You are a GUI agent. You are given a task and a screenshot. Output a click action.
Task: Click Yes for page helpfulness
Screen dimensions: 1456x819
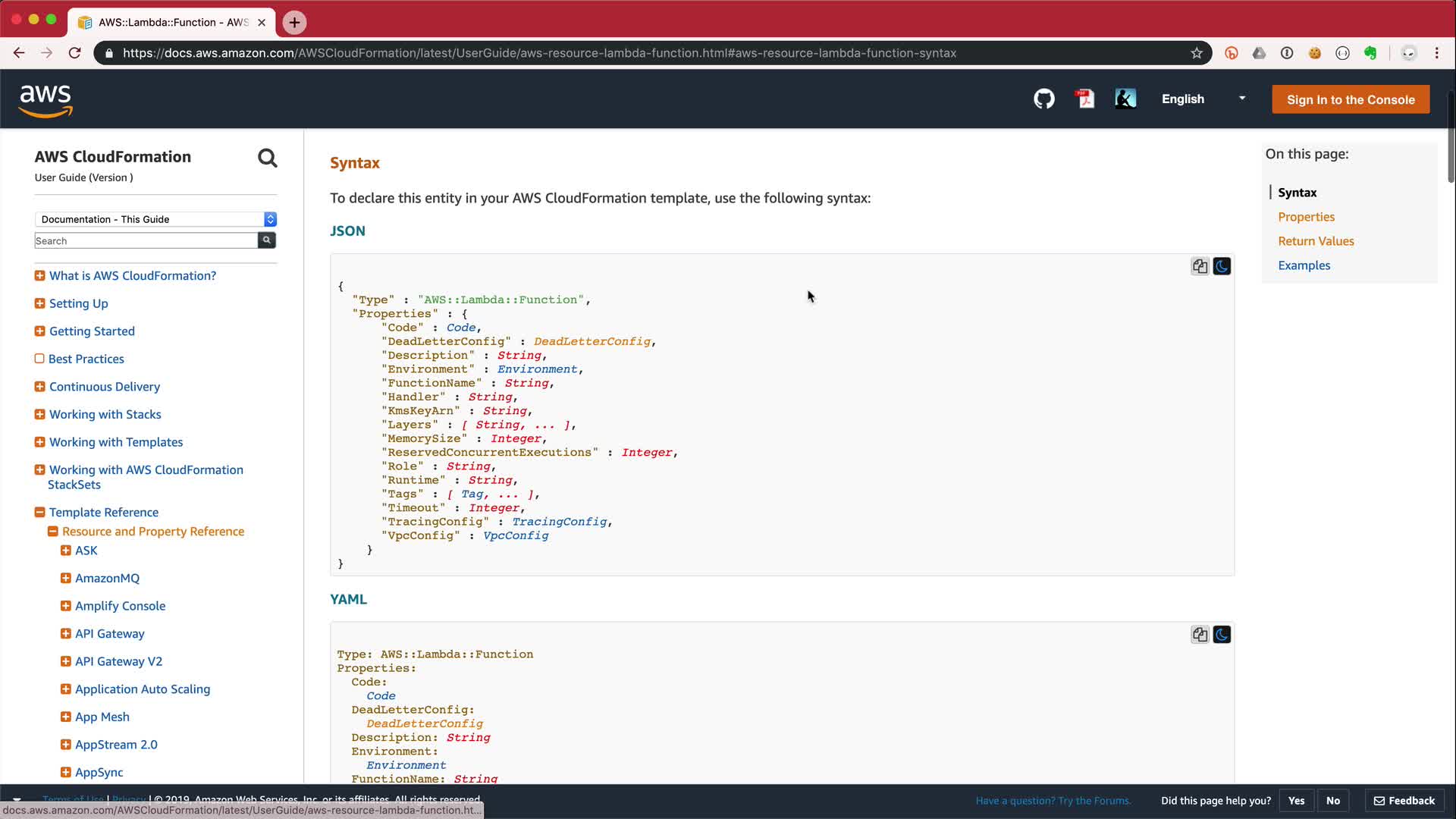point(1296,801)
